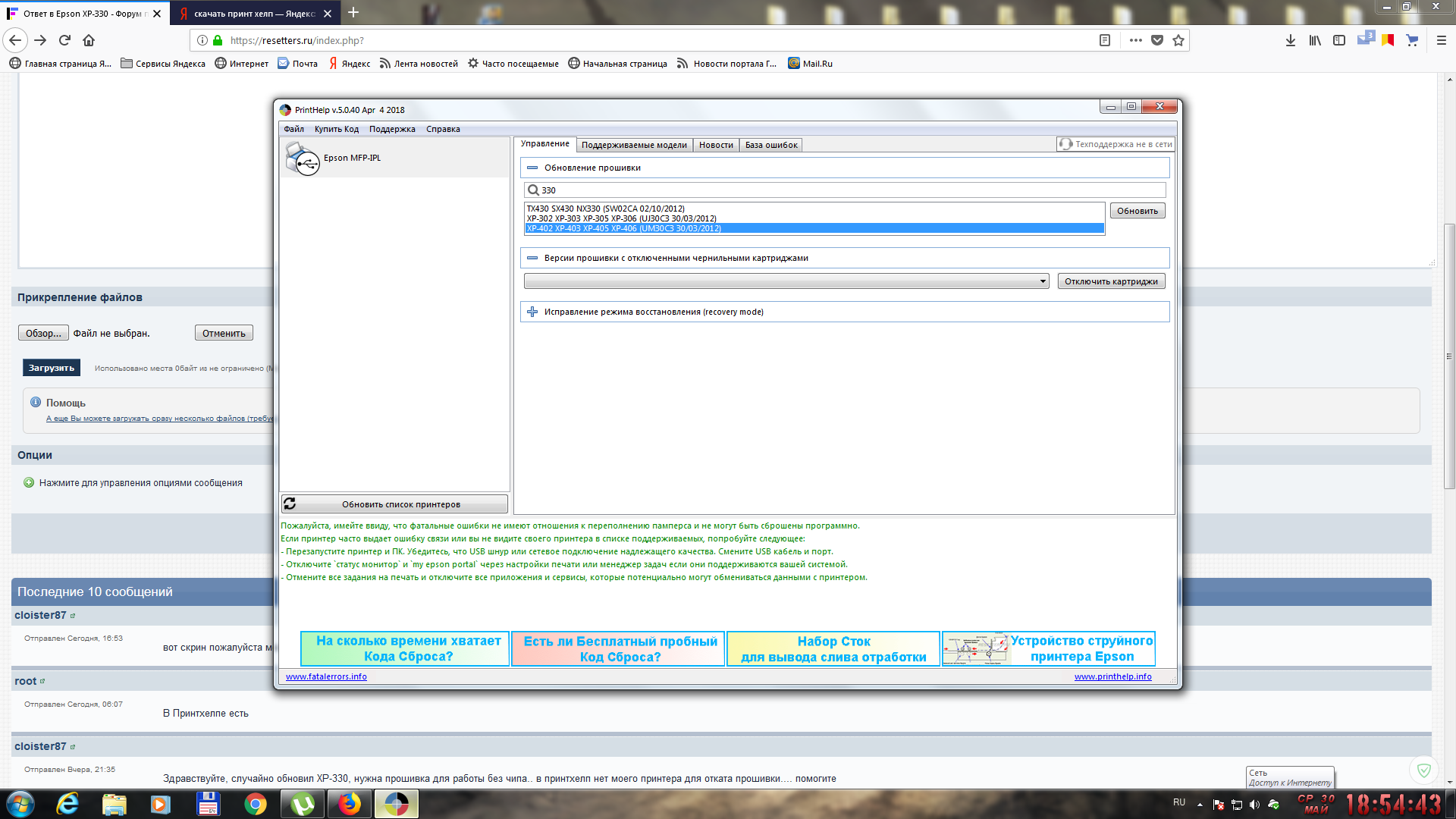Screen dimensions: 1456x819
Task: Open PrintHelp Справка menu
Action: (x=443, y=129)
